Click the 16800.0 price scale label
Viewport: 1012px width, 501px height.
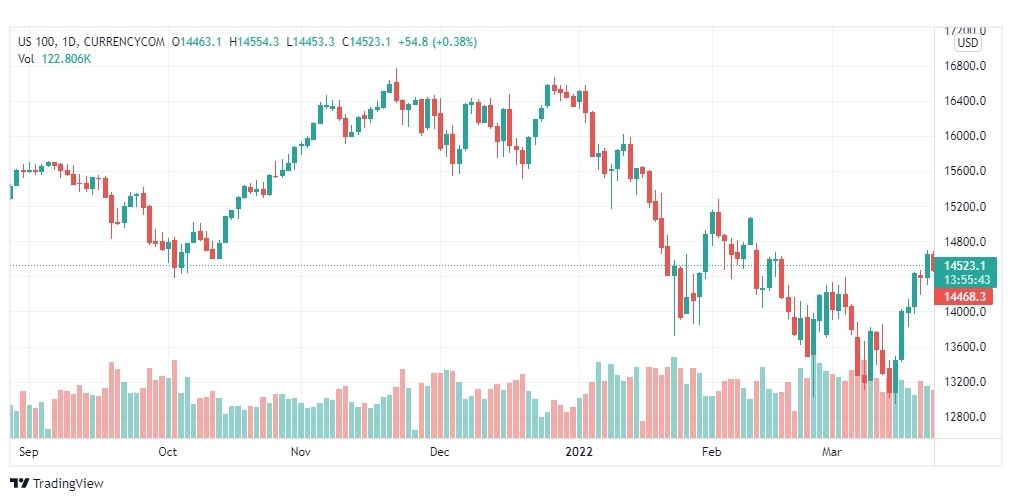pyautogui.click(x=964, y=66)
